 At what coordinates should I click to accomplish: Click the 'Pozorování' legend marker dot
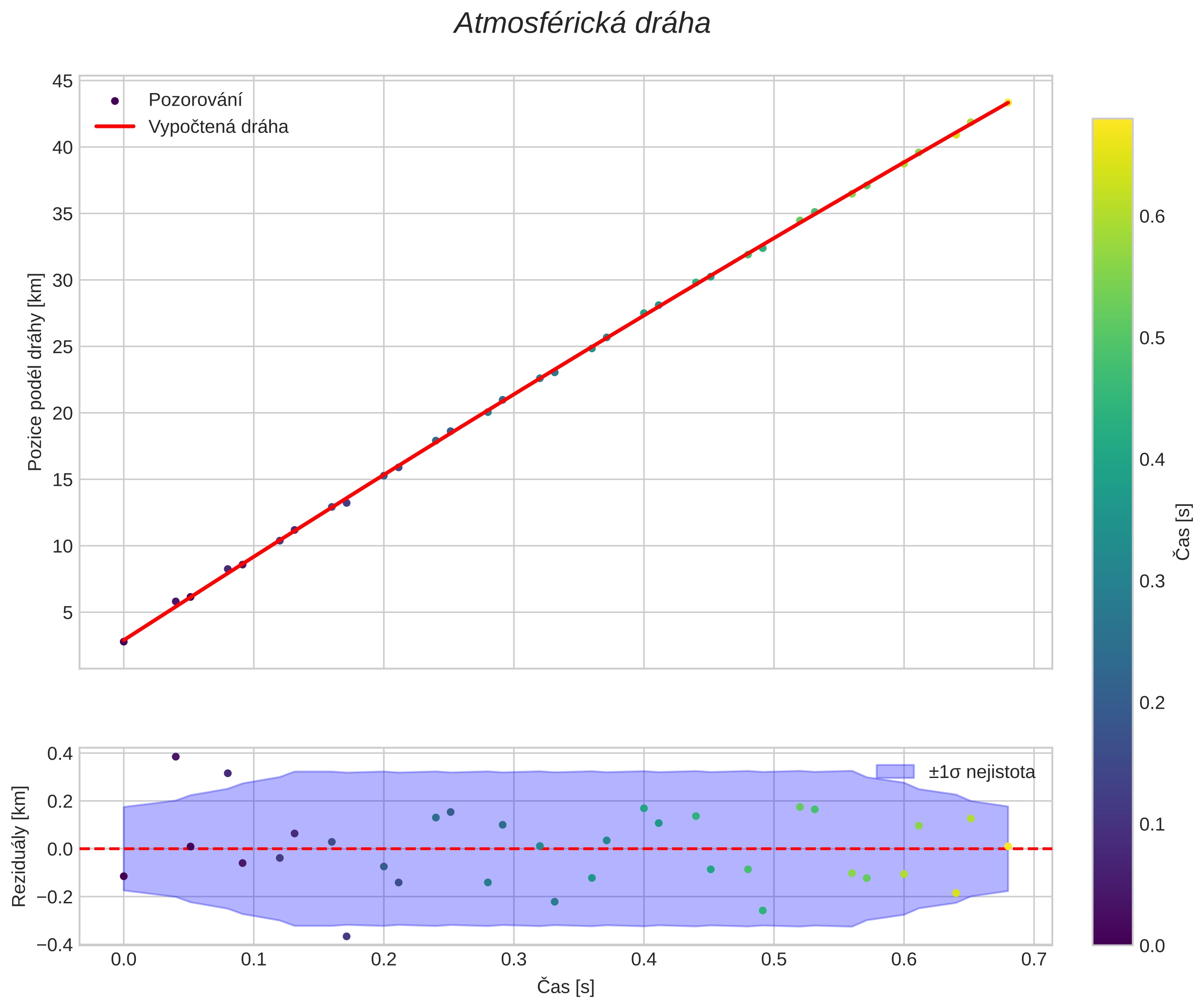(114, 100)
